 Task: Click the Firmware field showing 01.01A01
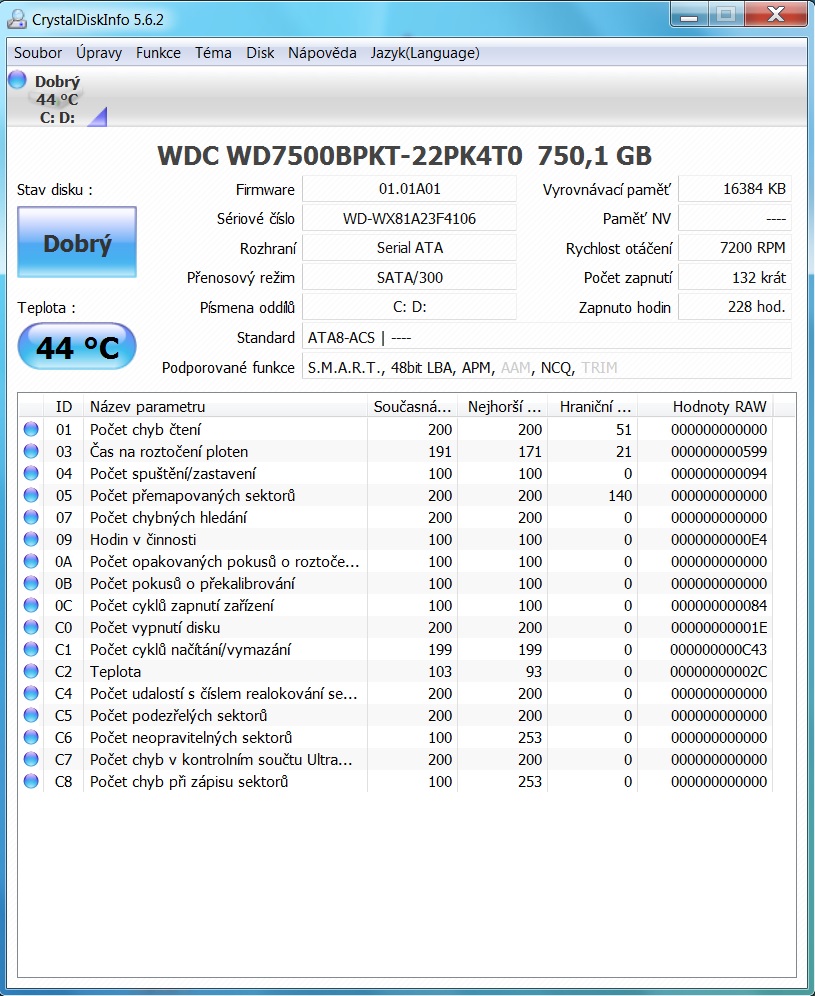coord(409,189)
